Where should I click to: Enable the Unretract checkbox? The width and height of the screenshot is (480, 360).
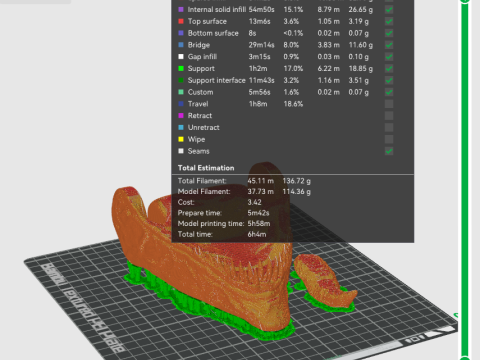[x=389, y=127]
